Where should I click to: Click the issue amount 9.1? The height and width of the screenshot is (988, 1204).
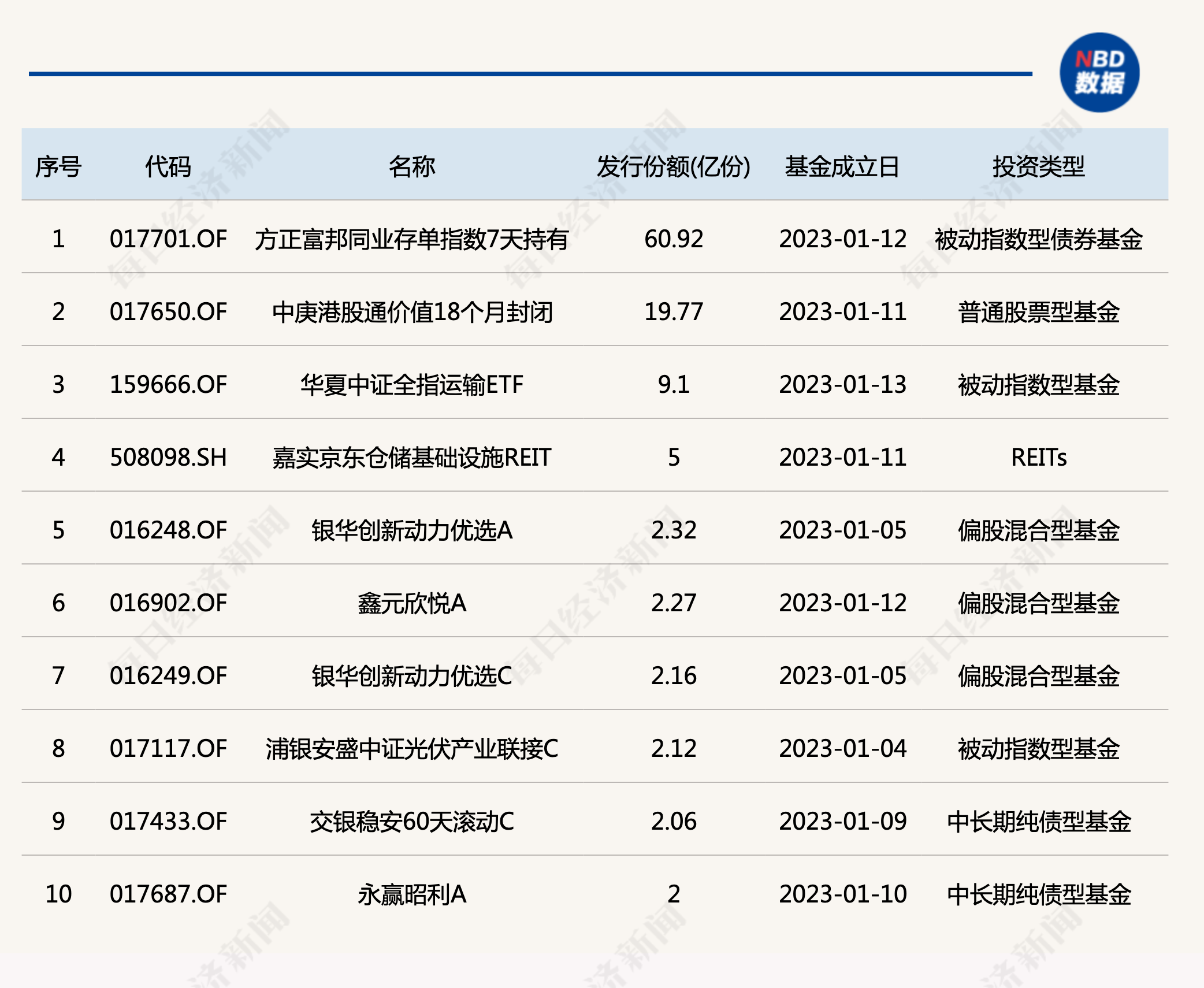674,385
